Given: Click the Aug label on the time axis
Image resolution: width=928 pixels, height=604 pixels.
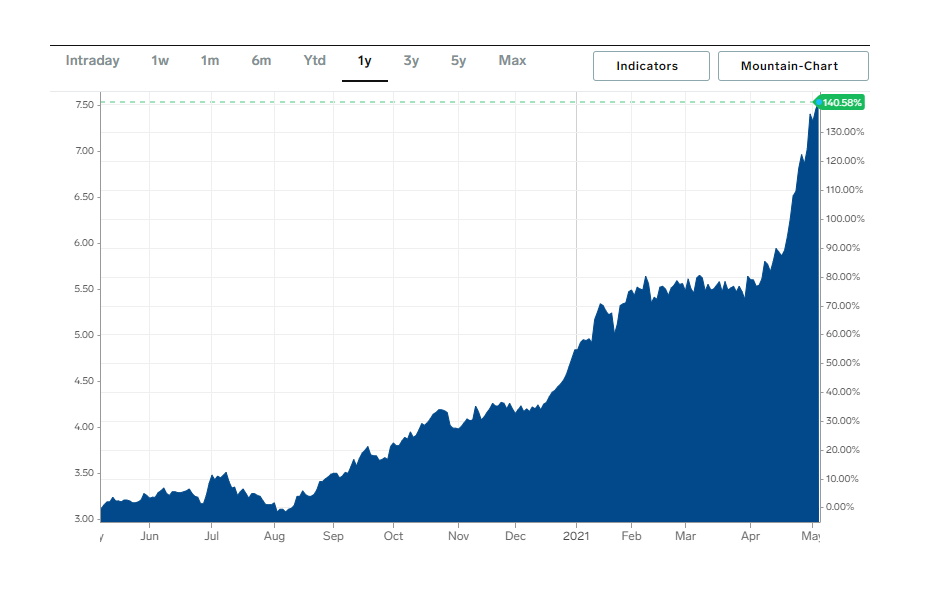Looking at the screenshot, I should pos(274,536).
